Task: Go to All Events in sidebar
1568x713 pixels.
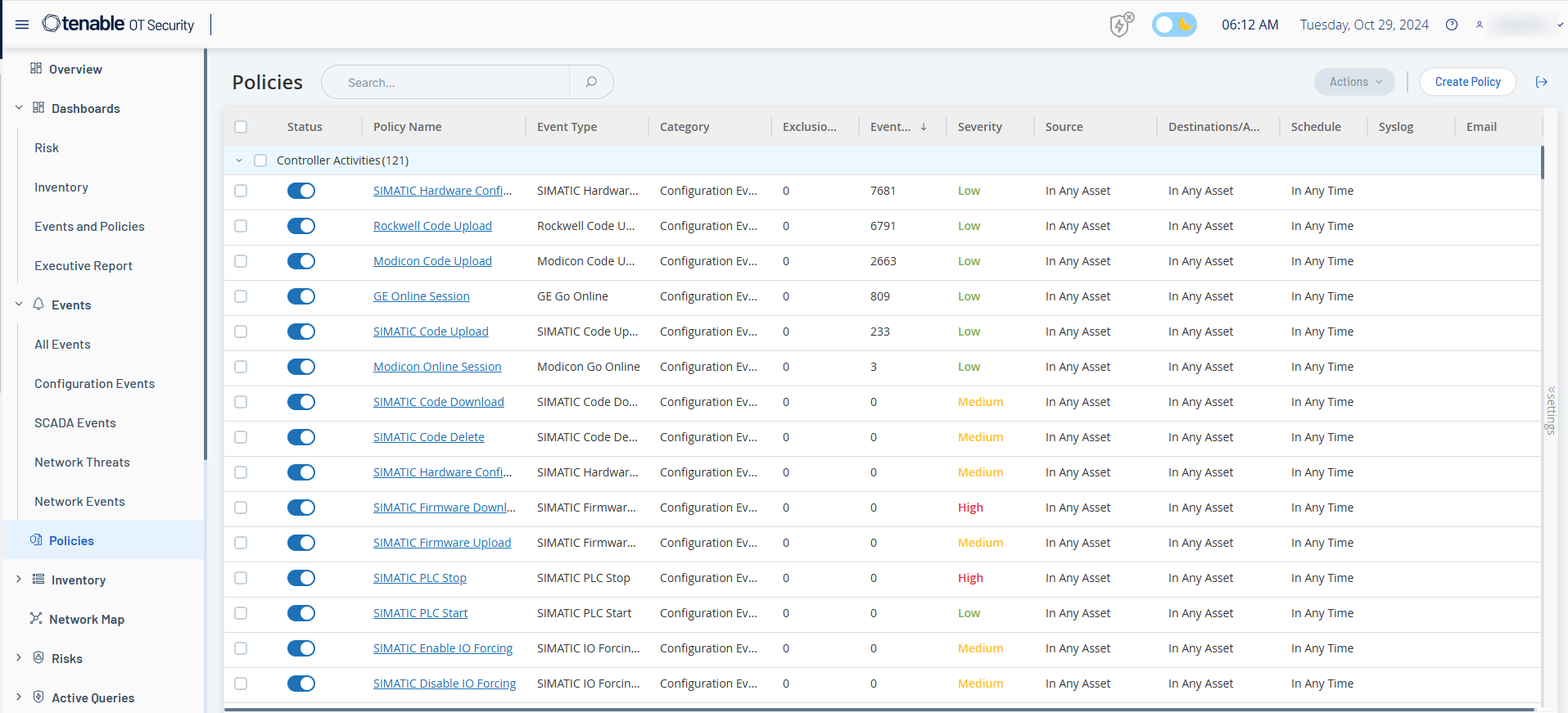Action: (62, 345)
